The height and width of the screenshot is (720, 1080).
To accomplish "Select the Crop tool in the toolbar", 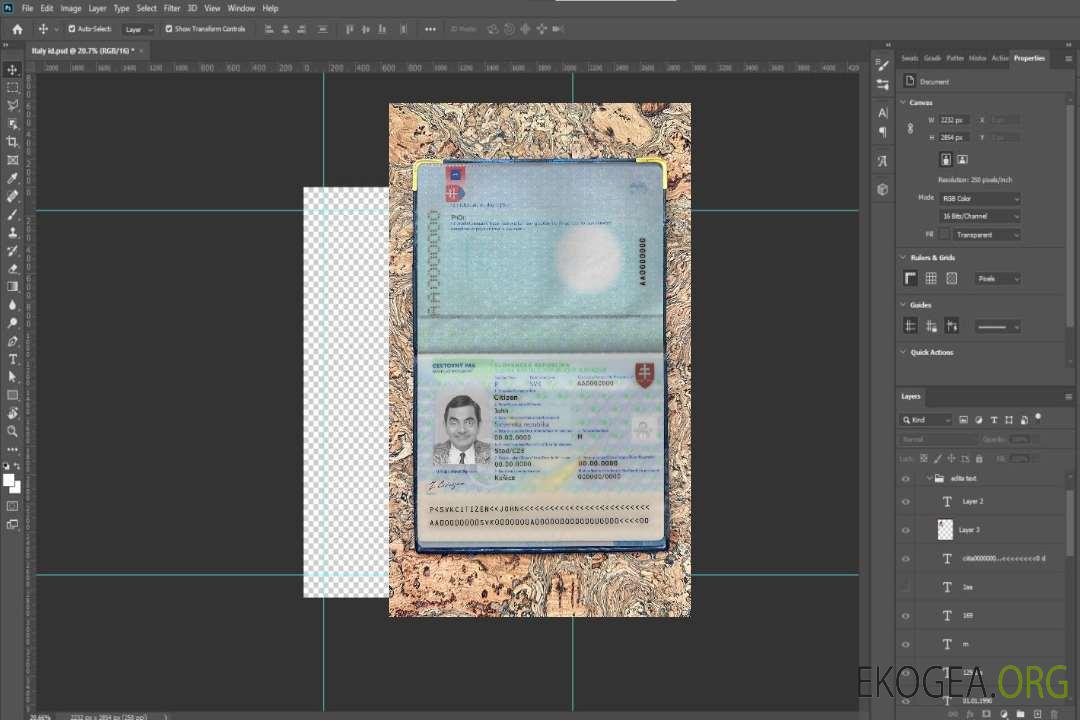I will point(13,142).
